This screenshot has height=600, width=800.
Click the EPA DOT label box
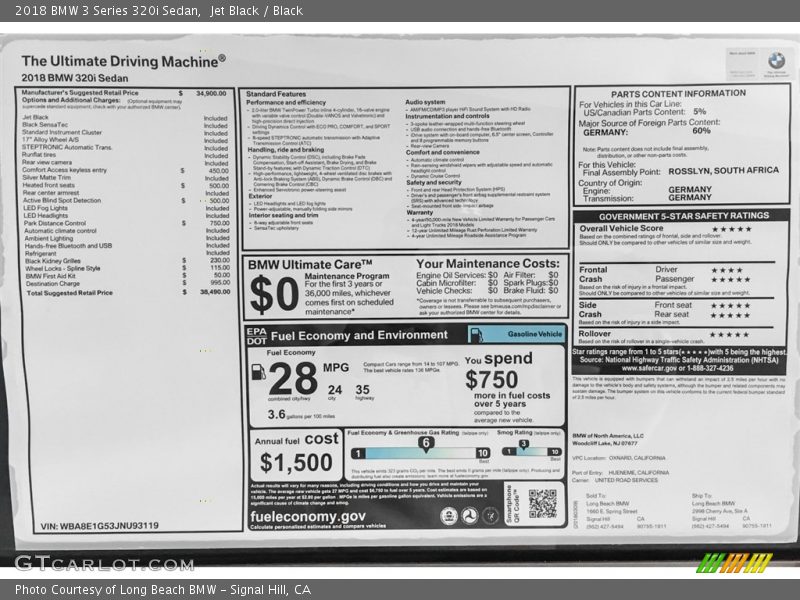pos(257,336)
